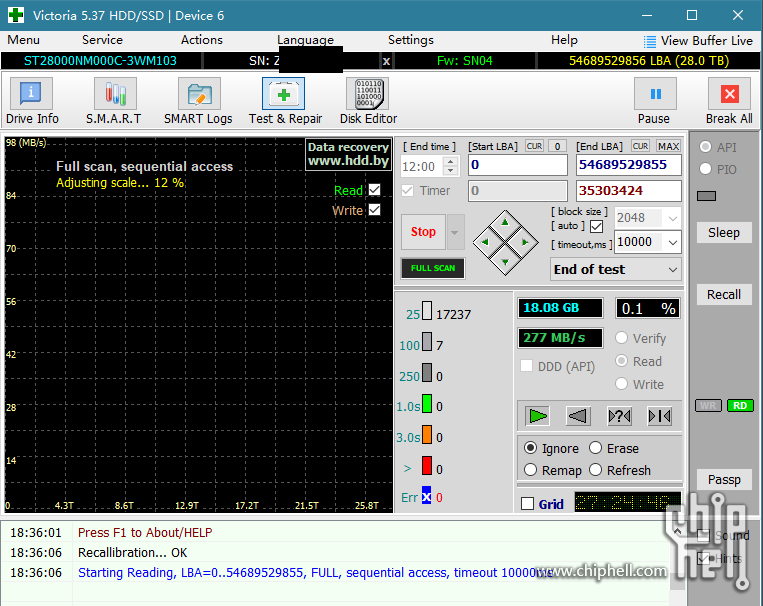Set End LBA to MAX

click(668, 146)
